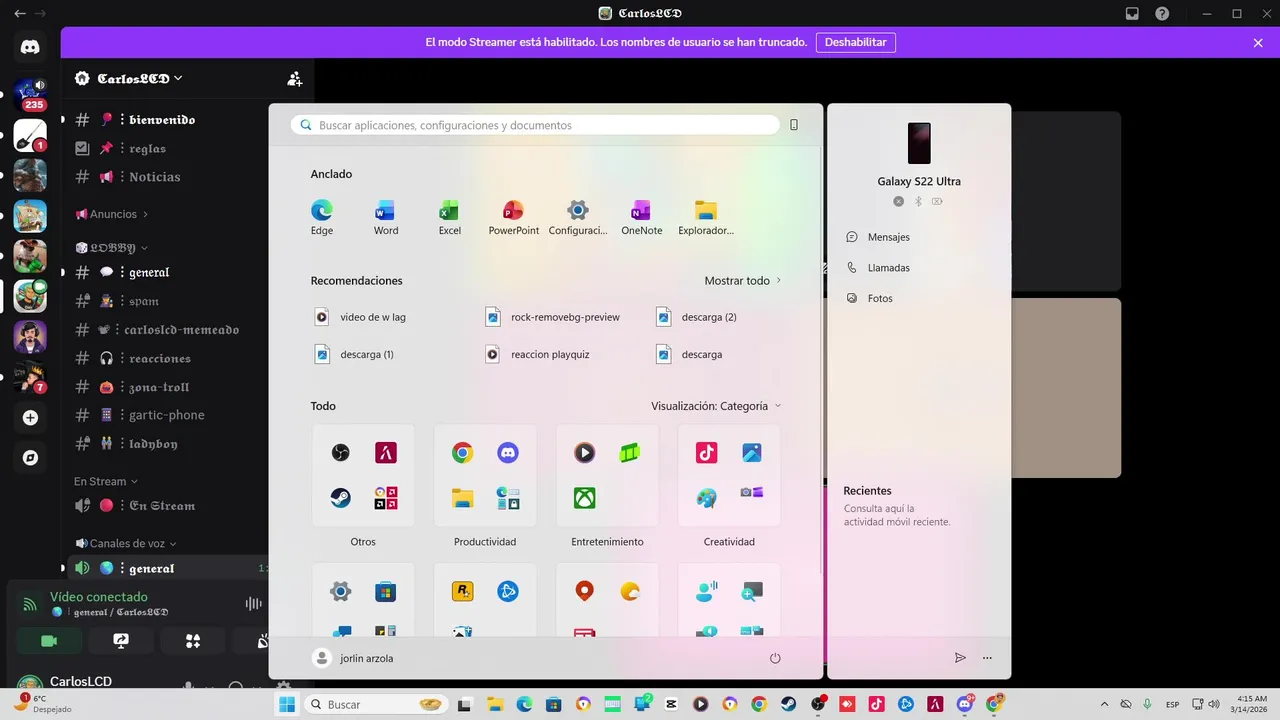Open the pinned Configuración settings app
1280x720 pixels.
click(578, 217)
